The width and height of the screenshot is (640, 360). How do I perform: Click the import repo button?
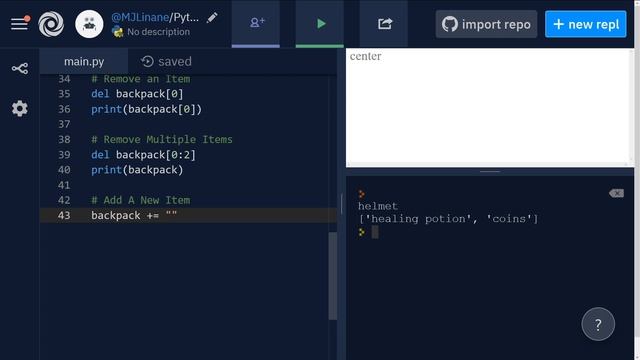(486, 24)
